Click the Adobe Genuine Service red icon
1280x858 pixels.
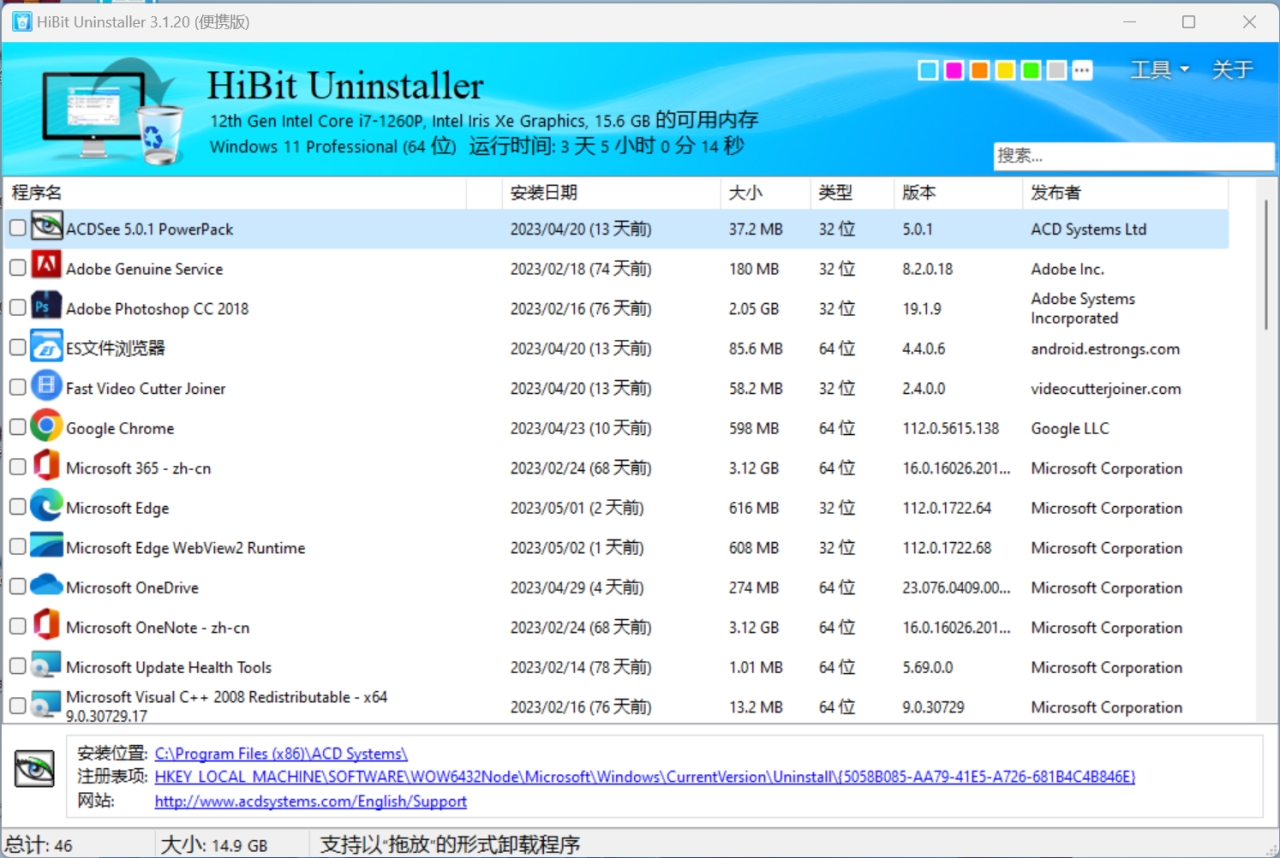(x=46, y=267)
